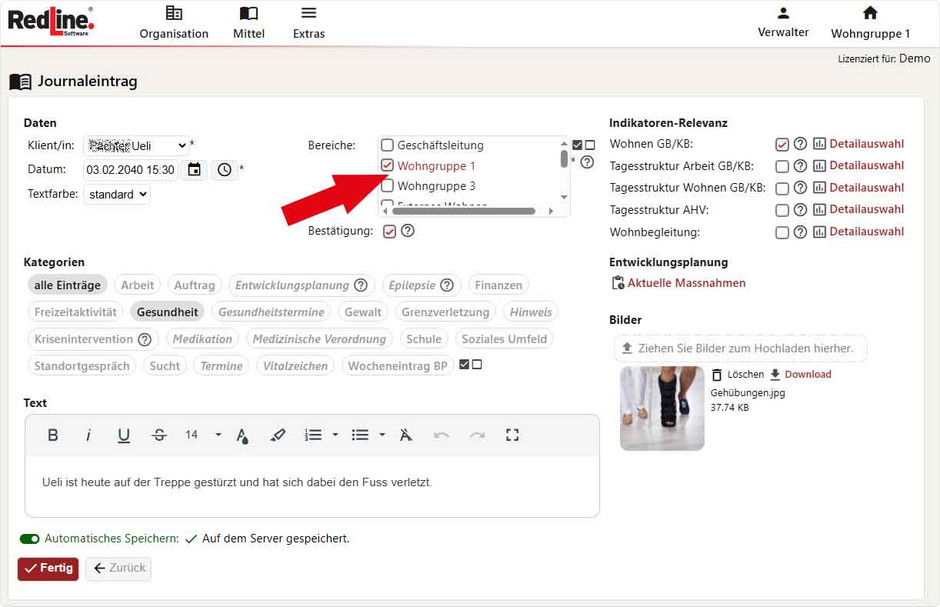Expand the Textfarbe standard dropdown

pos(116,194)
